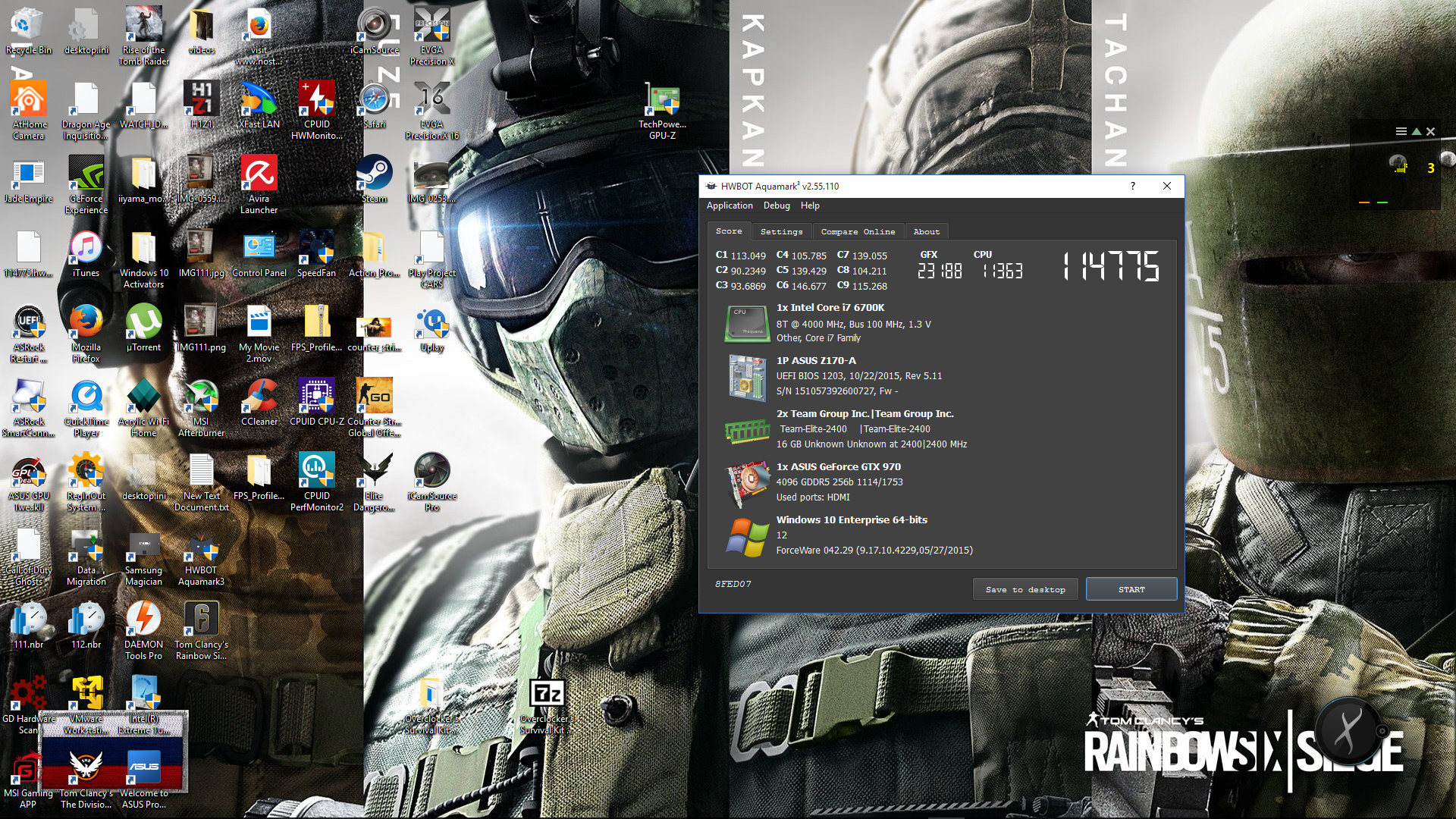
Task: Launch ASUS GPU TweakII icon
Action: 29,482
